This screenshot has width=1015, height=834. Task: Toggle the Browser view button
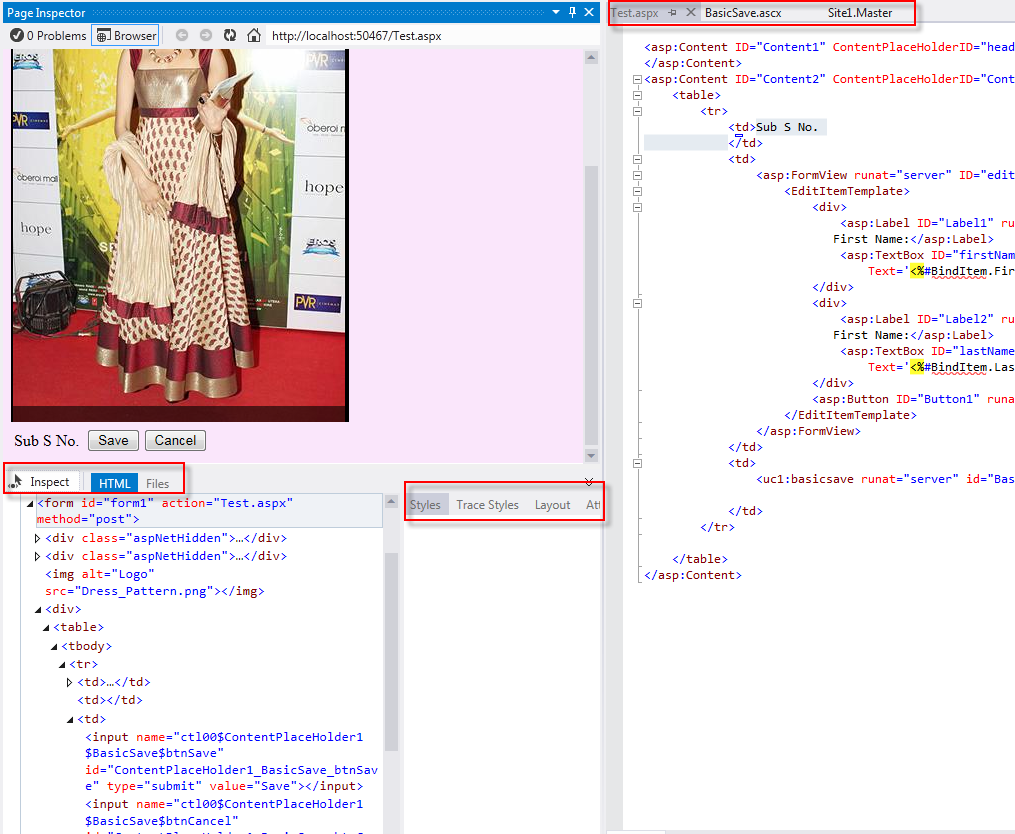[126, 36]
